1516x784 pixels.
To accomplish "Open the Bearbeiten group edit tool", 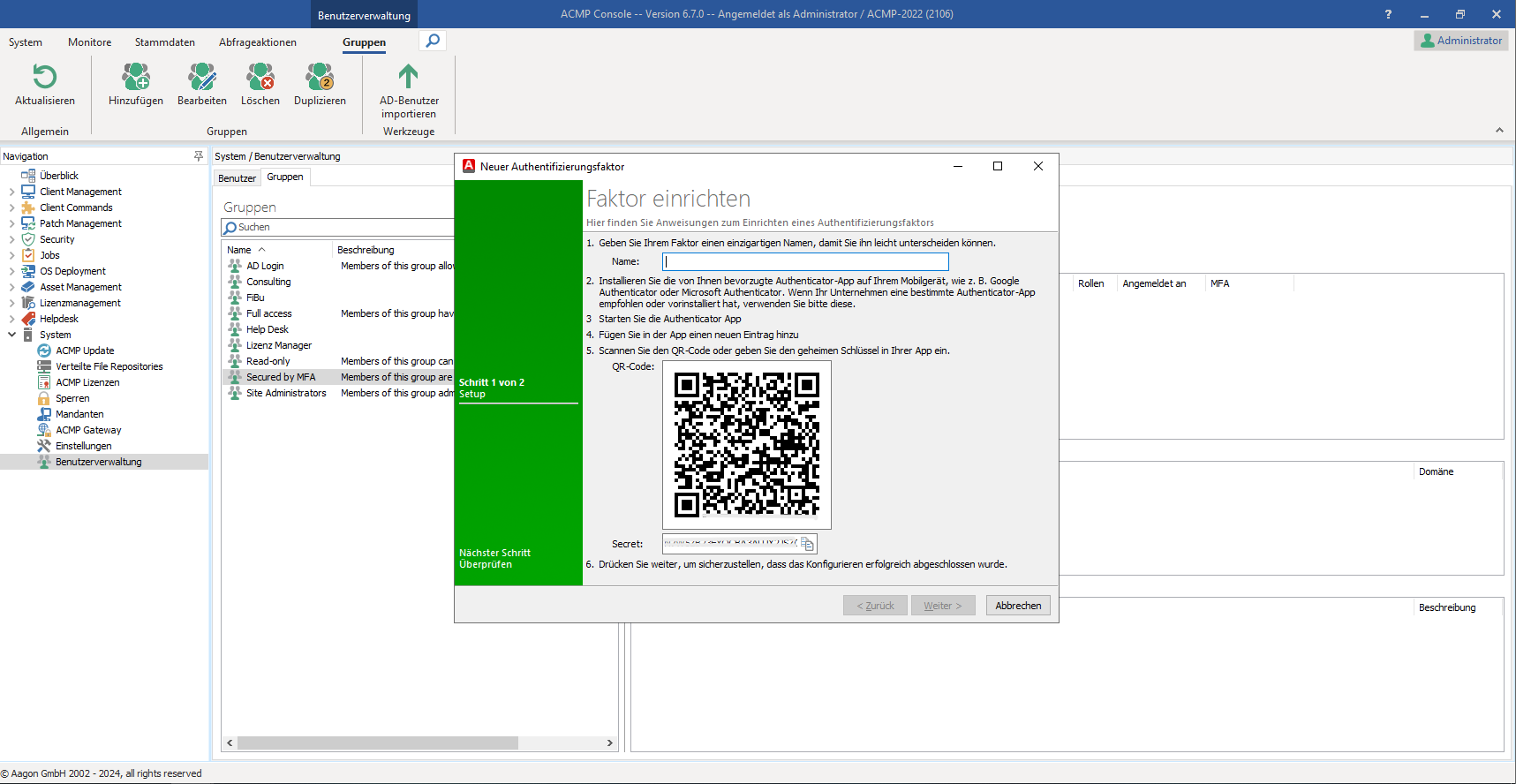I will click(202, 77).
